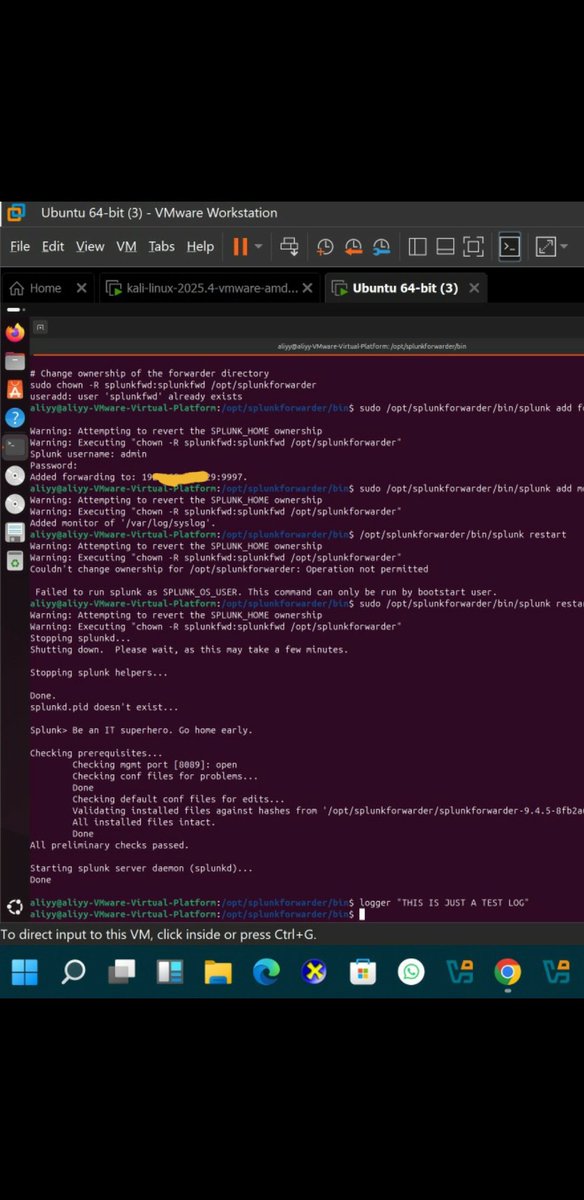
Task: Click the 'logger "THIS IS JUST A TEST LOG"' text
Action: point(444,903)
